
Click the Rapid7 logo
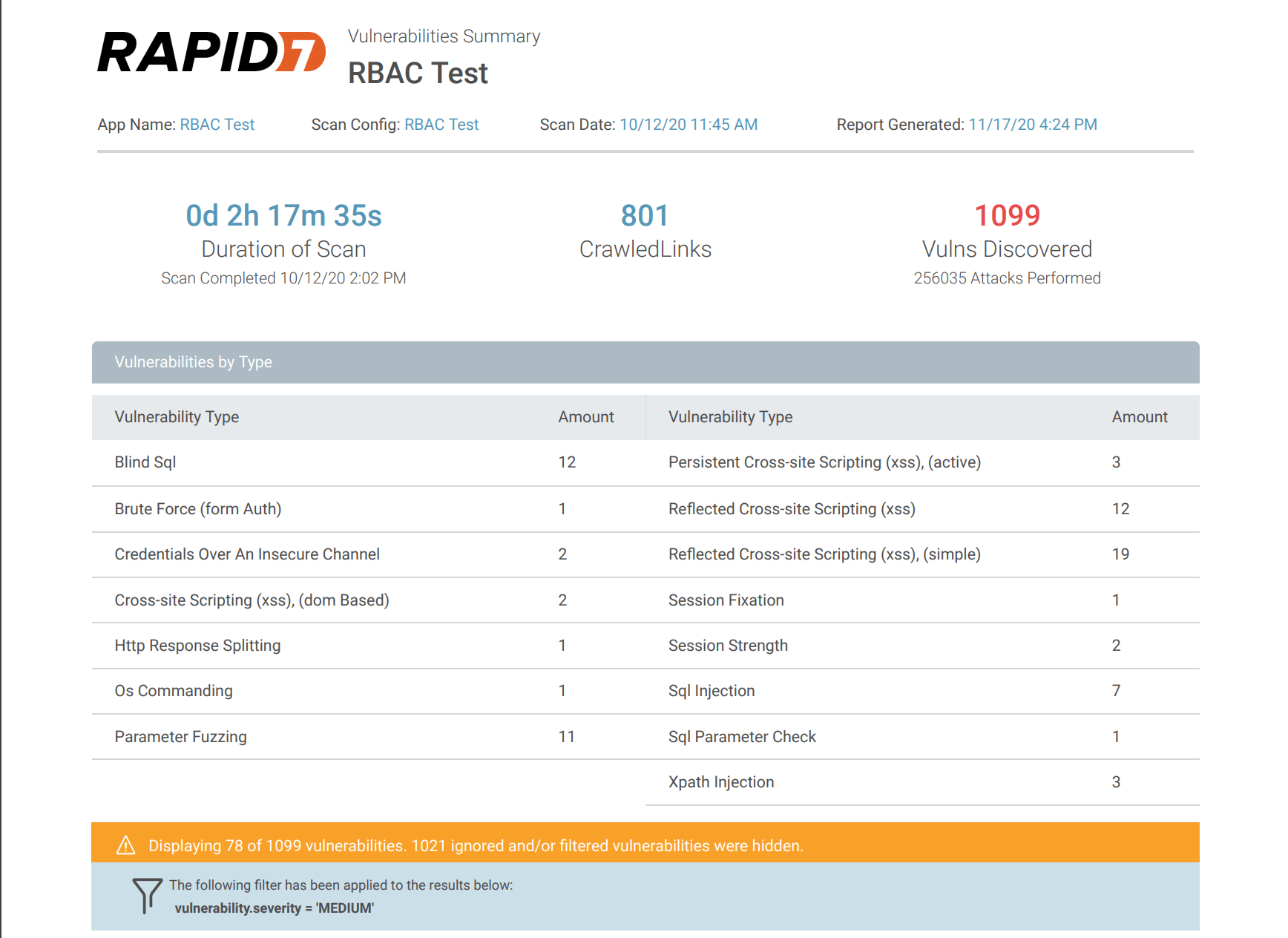(x=211, y=53)
